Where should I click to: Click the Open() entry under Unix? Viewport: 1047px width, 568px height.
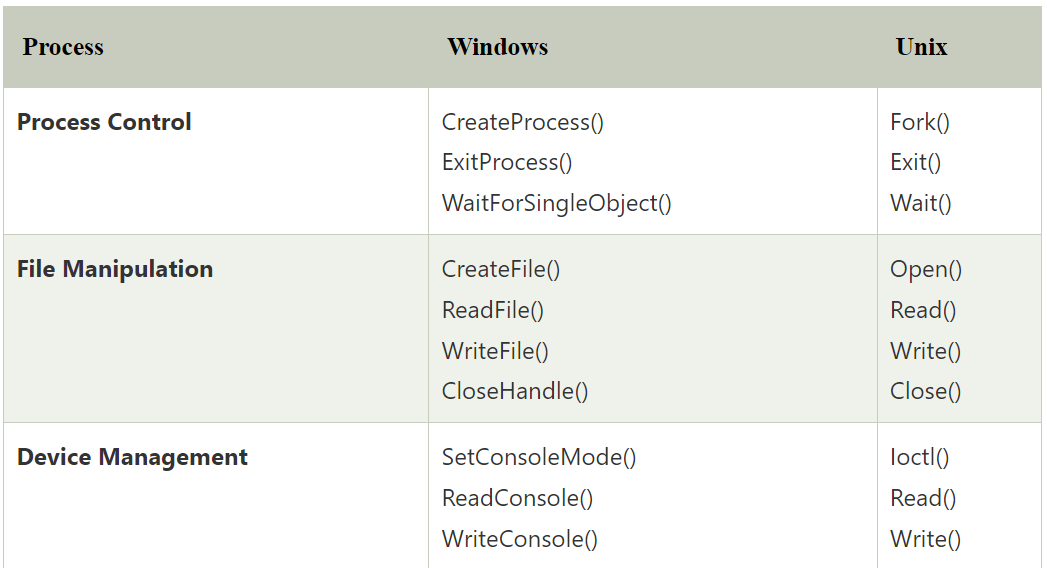[x=926, y=269]
